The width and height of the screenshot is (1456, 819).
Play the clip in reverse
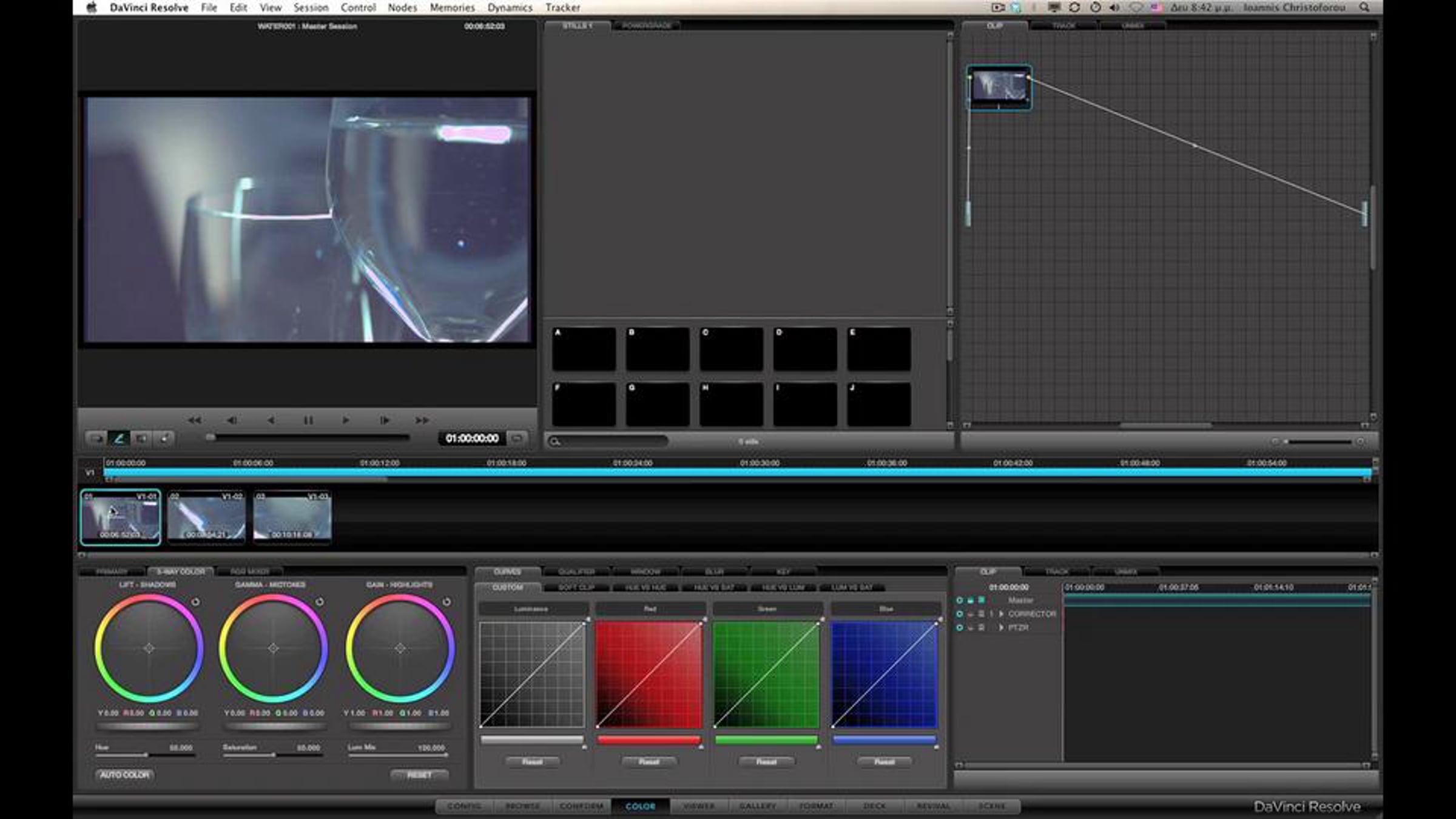tap(271, 420)
